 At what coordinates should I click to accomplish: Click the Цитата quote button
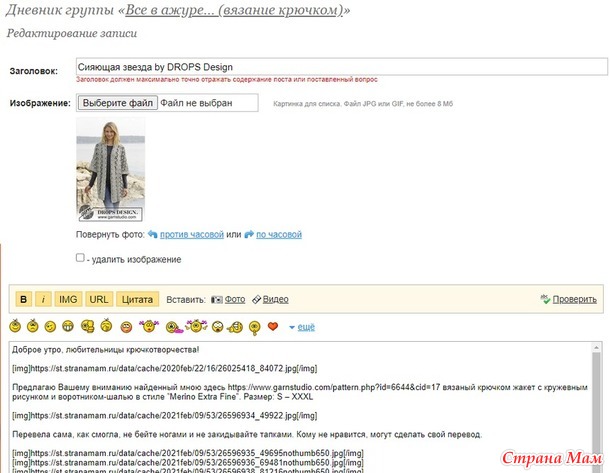137,300
